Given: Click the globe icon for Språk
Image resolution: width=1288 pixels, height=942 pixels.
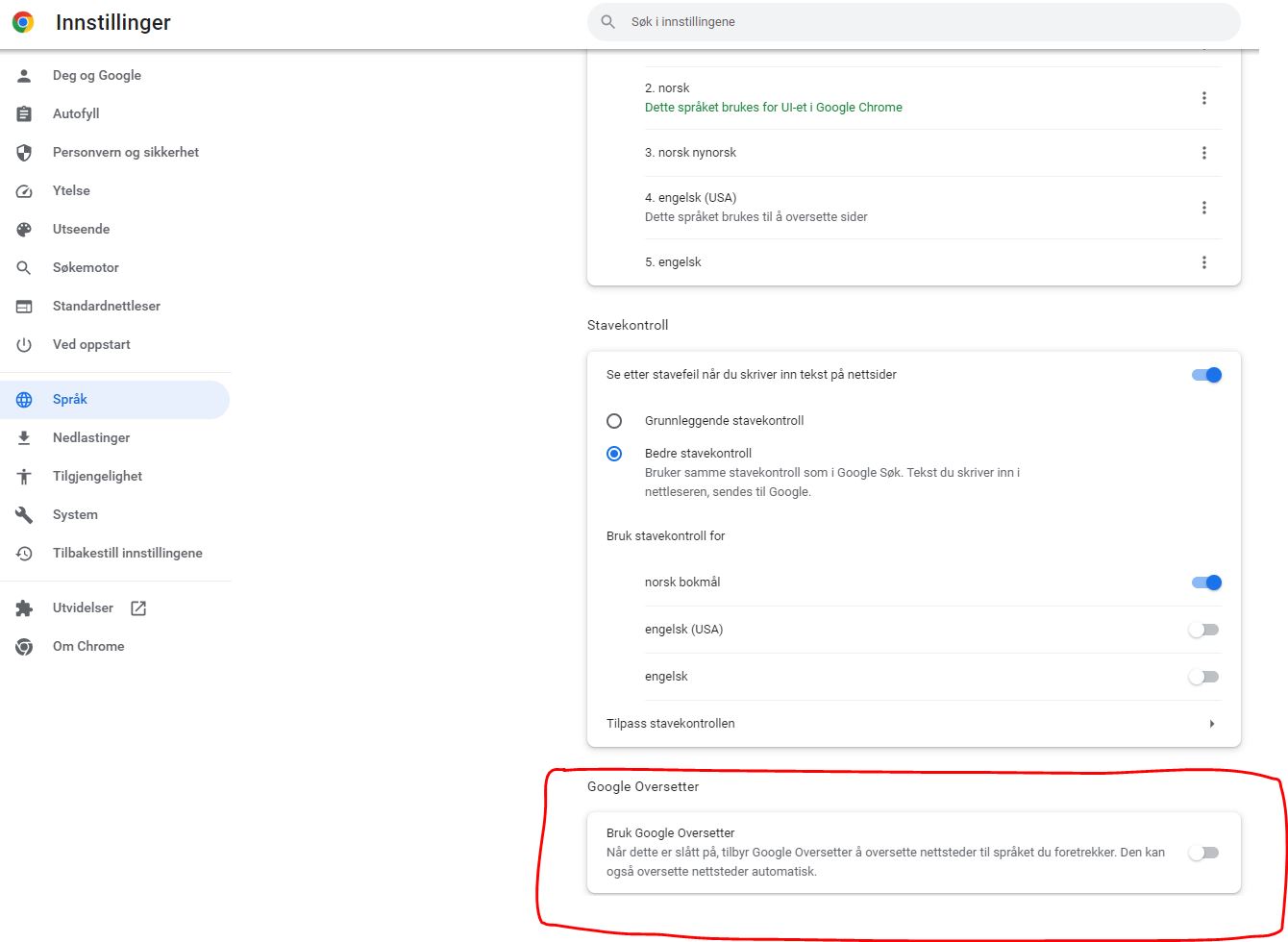Looking at the screenshot, I should [24, 399].
